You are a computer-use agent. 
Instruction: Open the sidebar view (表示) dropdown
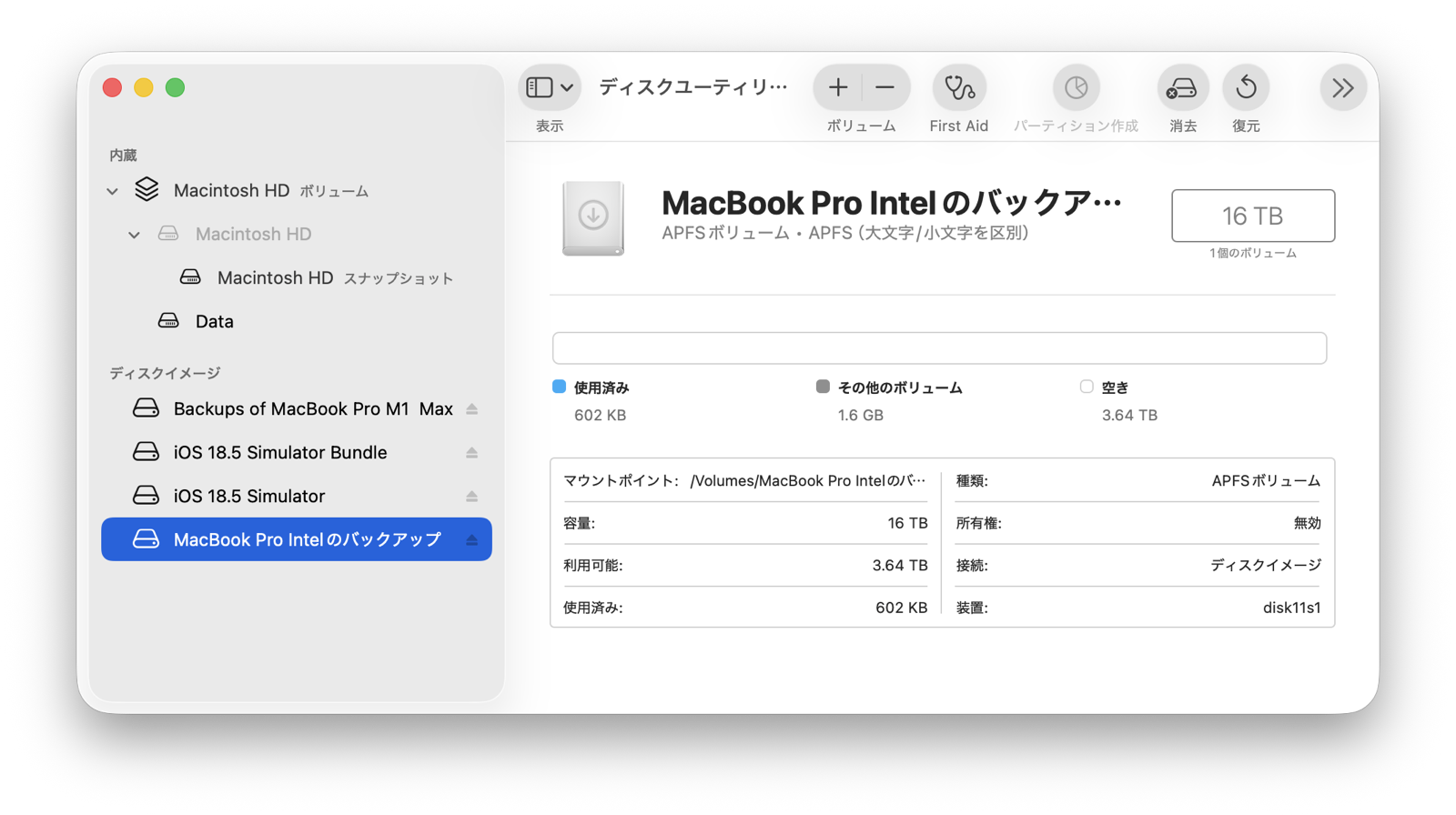pyautogui.click(x=549, y=88)
